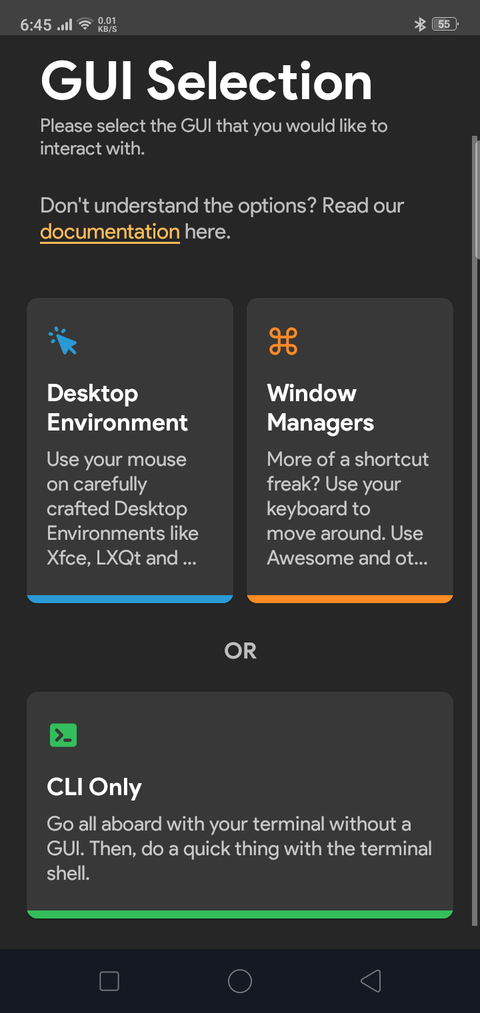Tap the Desktop Environment description text
Viewport: 480px width, 1013px height.
(x=123, y=508)
